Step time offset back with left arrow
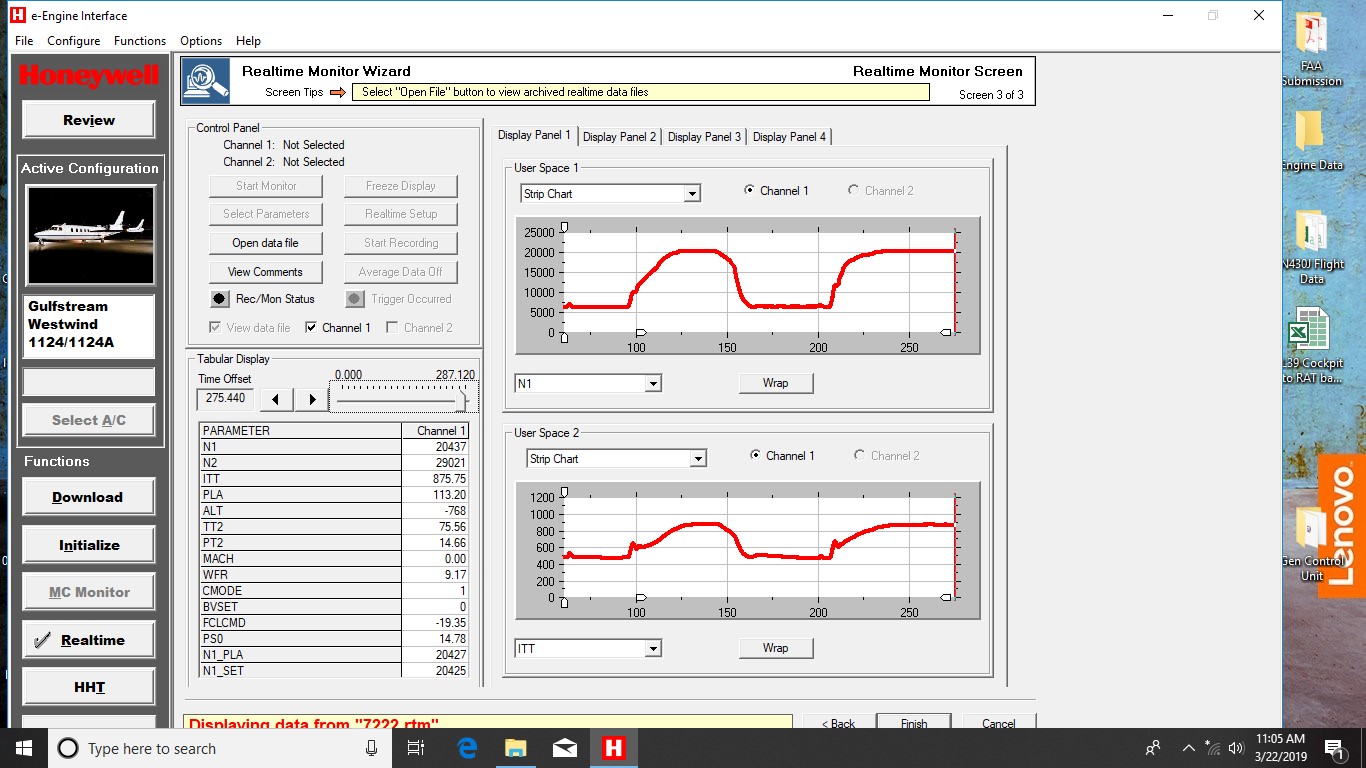Viewport: 1366px width, 768px height. (276, 399)
